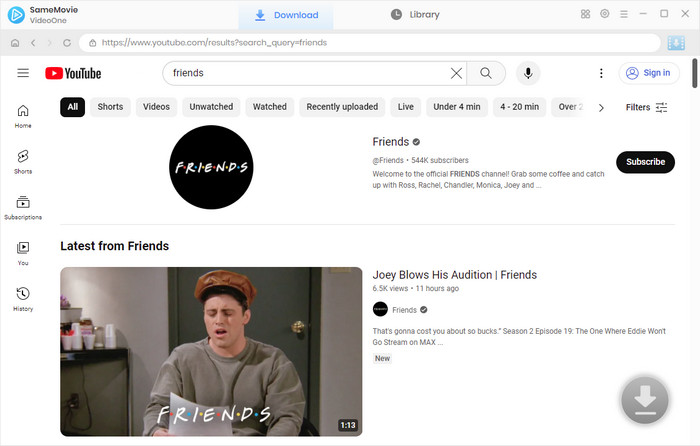Select the Unwatched filter chip
This screenshot has width=700, height=446.
point(211,107)
